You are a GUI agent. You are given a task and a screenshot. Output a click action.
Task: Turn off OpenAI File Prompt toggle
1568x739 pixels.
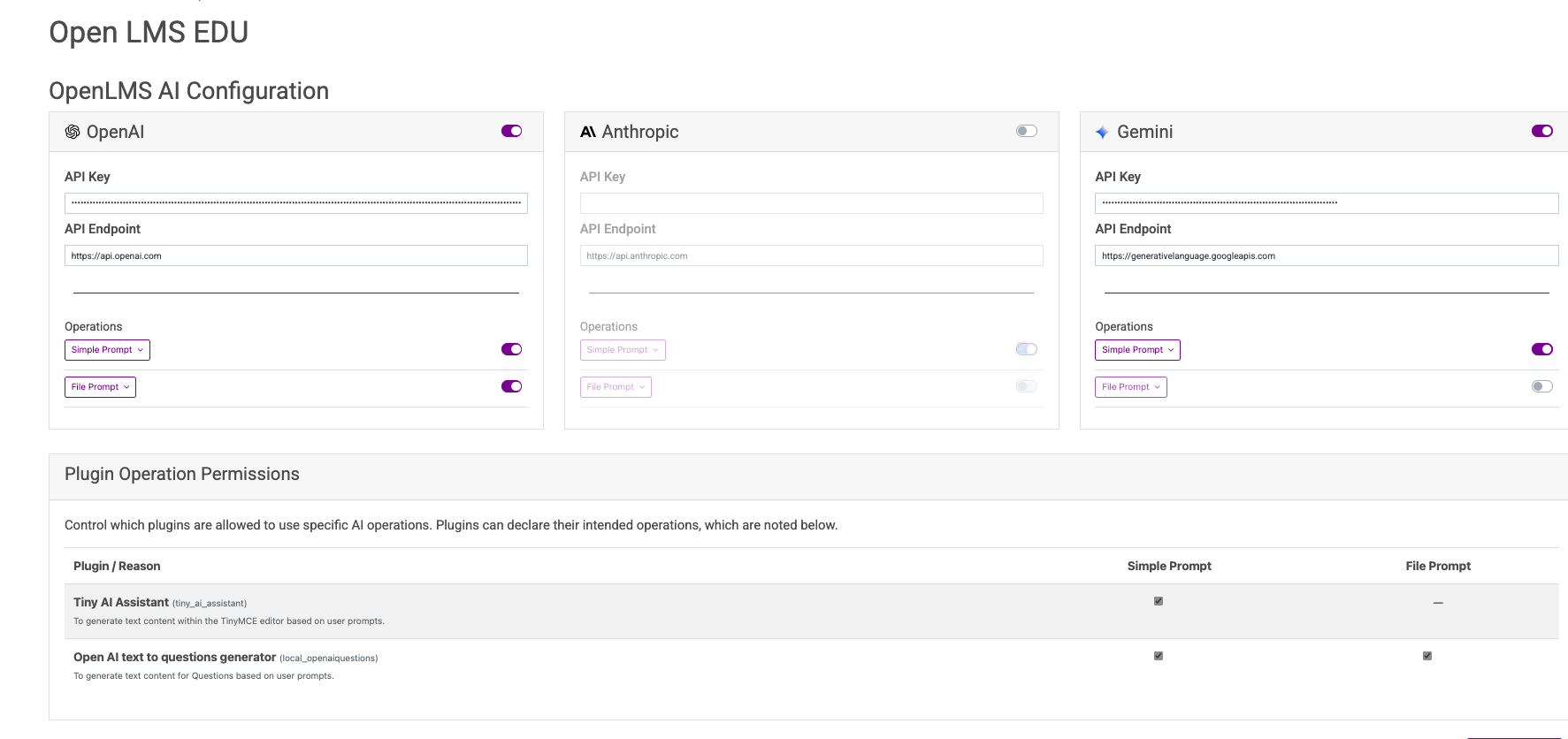[x=511, y=386]
